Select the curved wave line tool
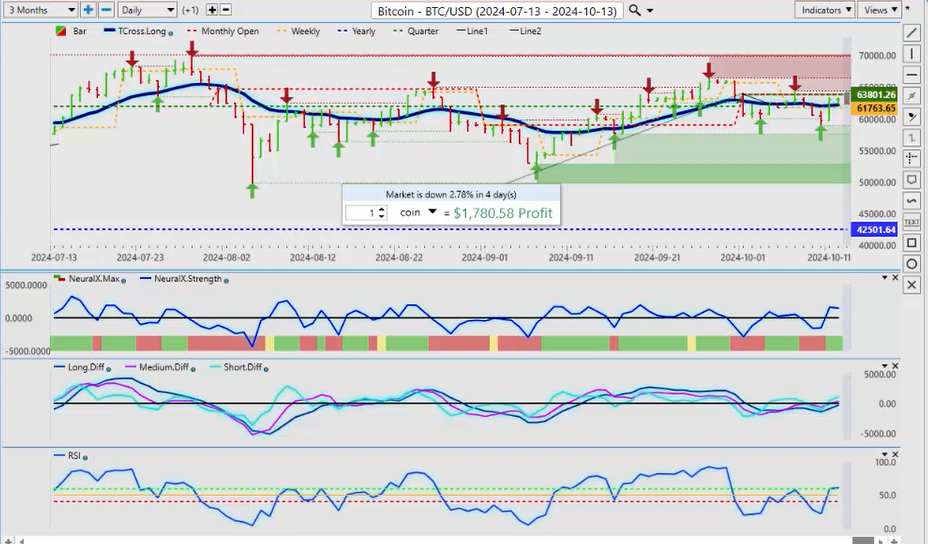This screenshot has height=544, width=928. [x=911, y=201]
